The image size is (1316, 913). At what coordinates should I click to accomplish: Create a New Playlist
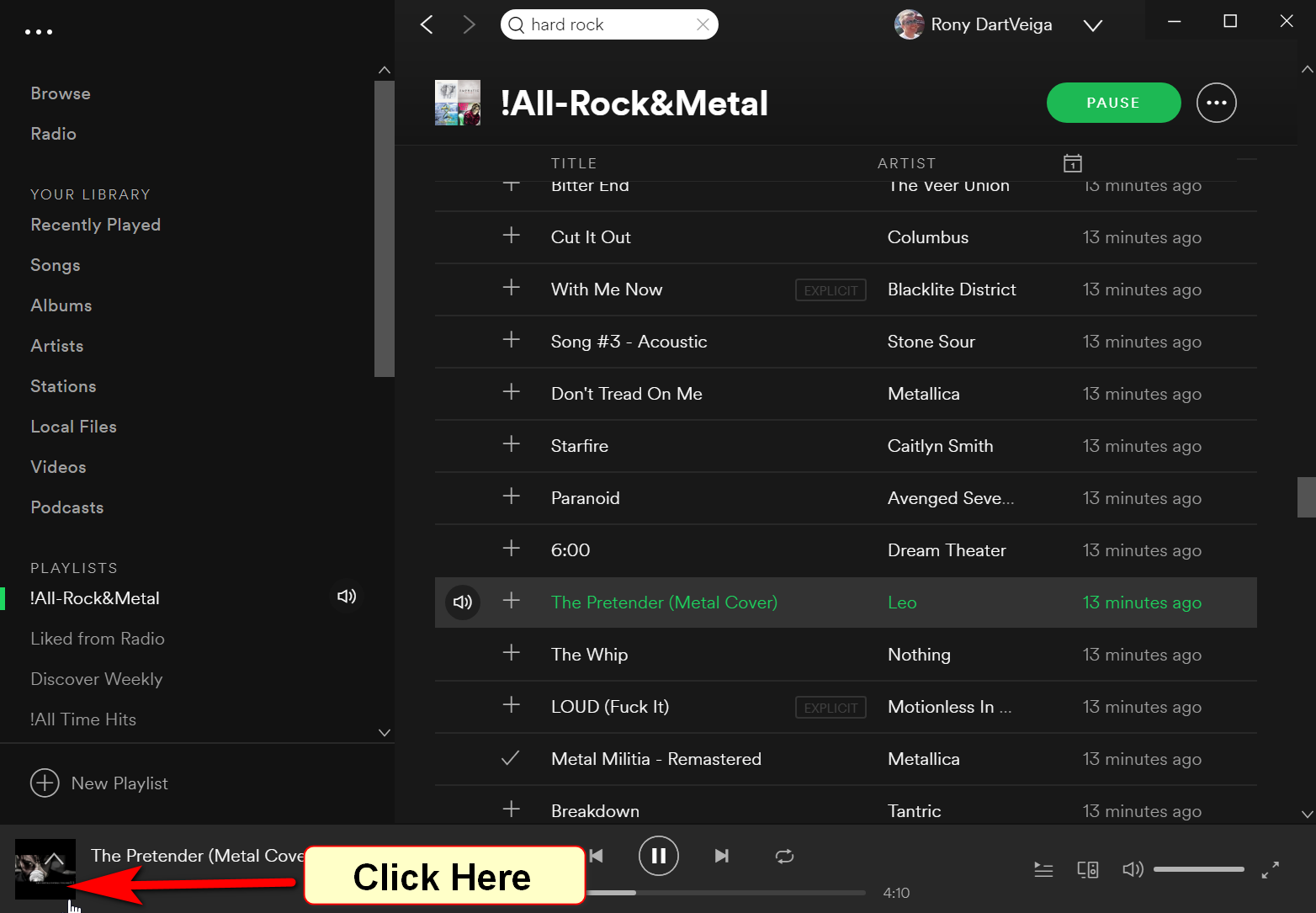click(99, 783)
